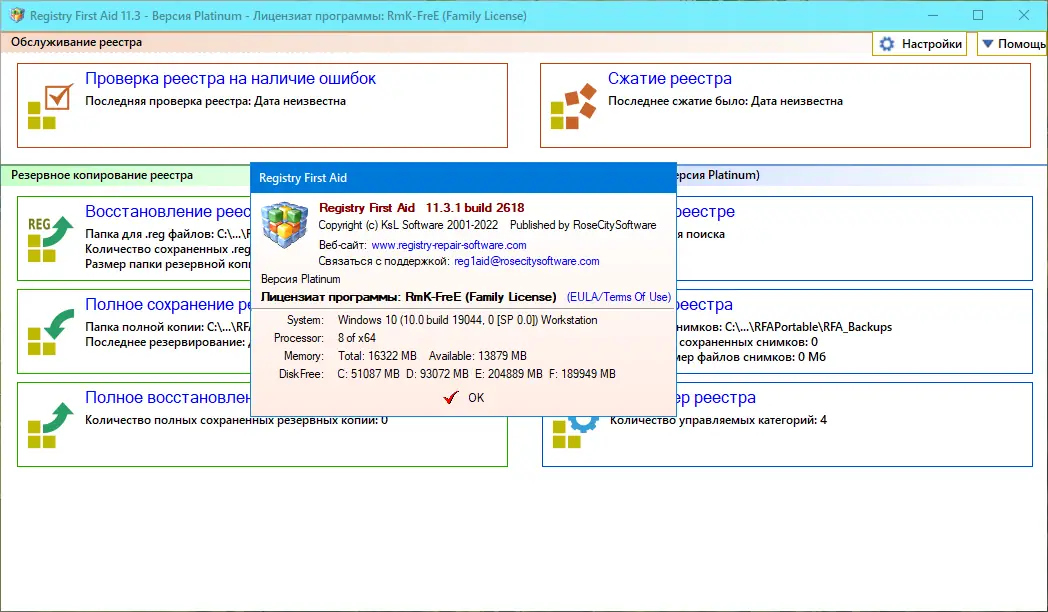Maximize the Registry First Aid window
Screen dimensions: 1048x612
click(978, 15)
